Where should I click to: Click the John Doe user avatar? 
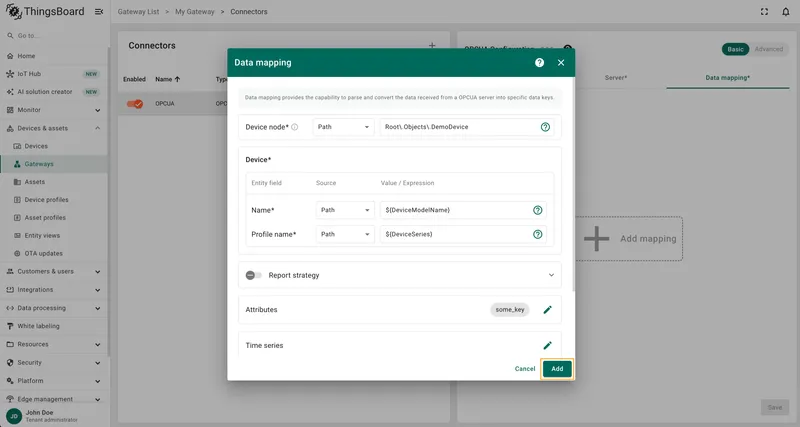point(14,416)
